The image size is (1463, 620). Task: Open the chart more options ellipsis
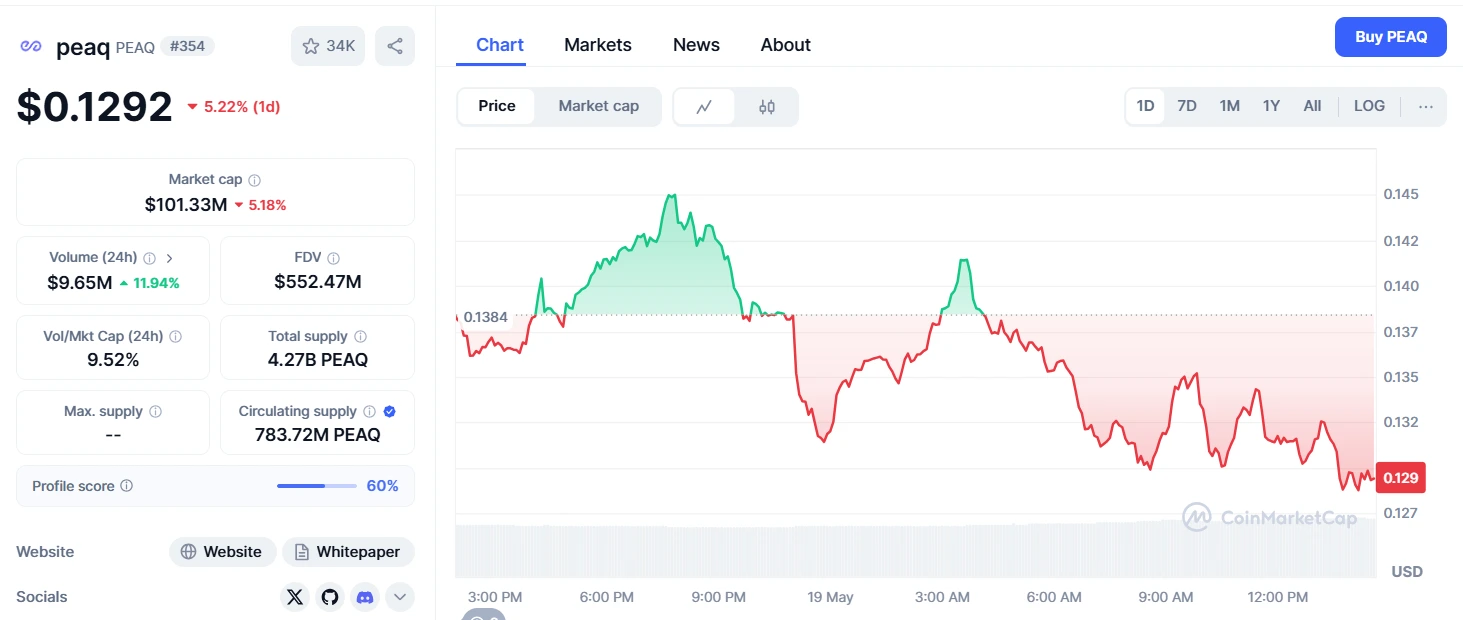click(1426, 106)
